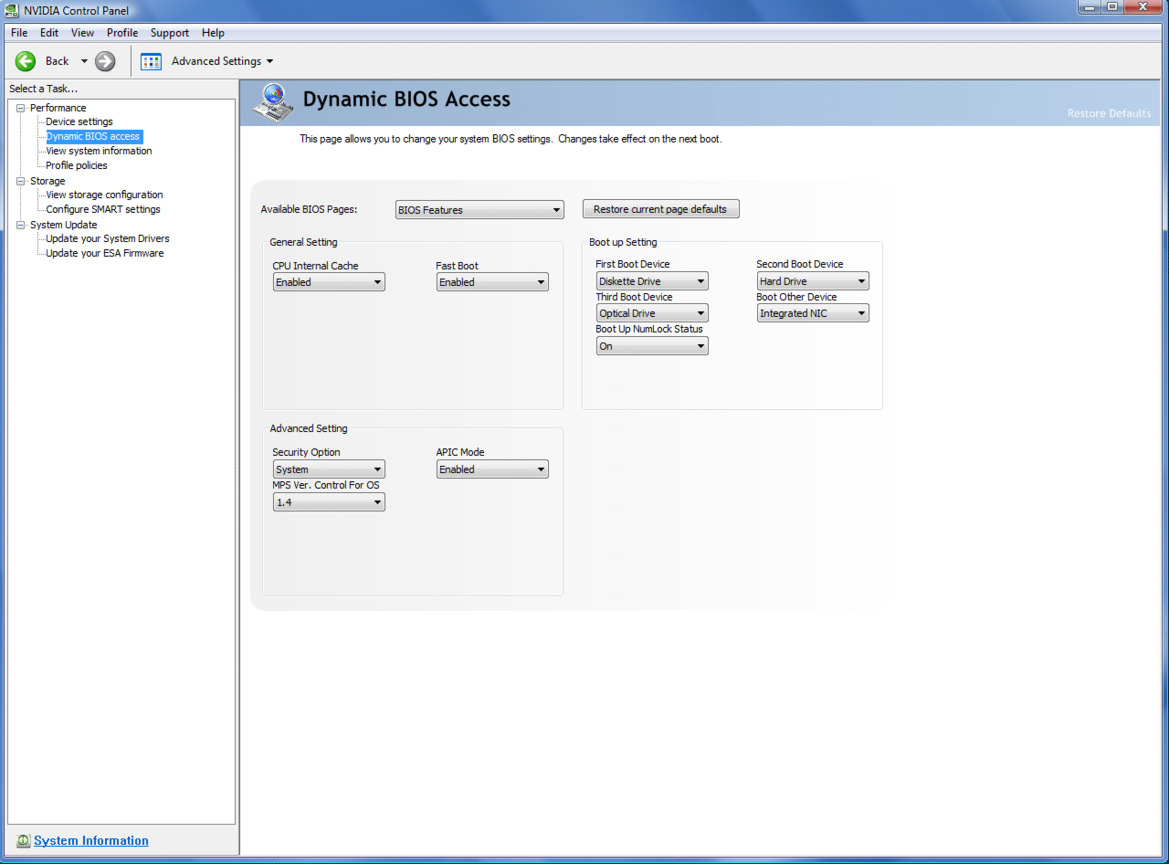Viewport: 1169px width, 864px height.
Task: Select Update your System Drivers task
Action: click(x=107, y=239)
